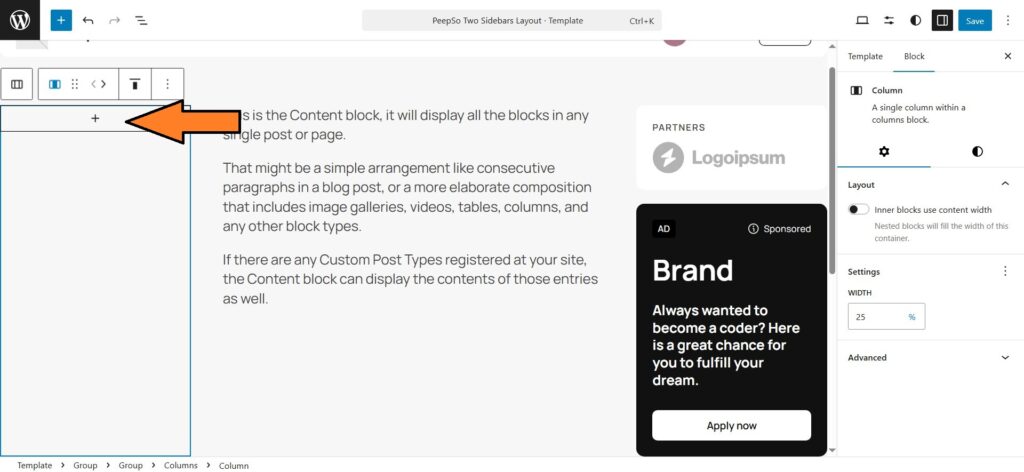Enable Inner blocks use content width
1024x472 pixels.
click(x=858, y=210)
